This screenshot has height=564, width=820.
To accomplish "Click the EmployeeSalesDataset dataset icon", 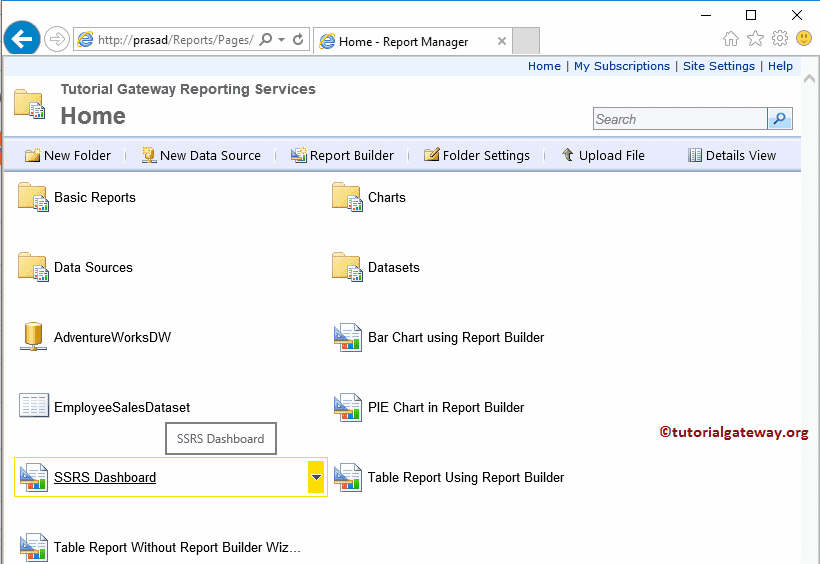I will [34, 405].
